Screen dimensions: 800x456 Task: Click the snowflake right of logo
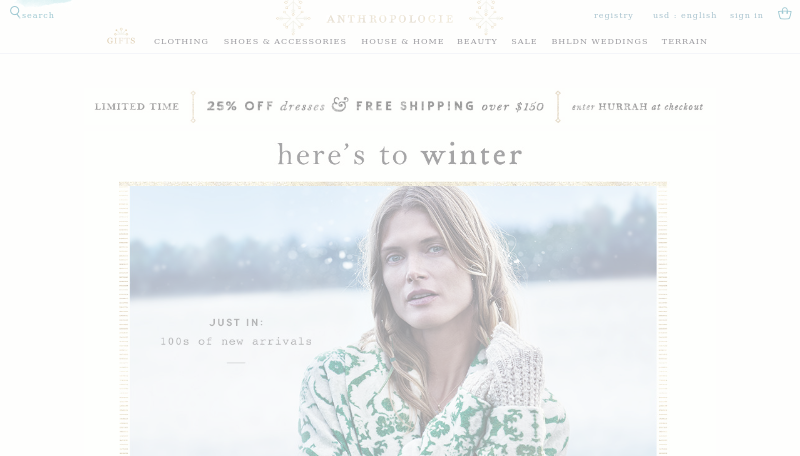(x=486, y=17)
